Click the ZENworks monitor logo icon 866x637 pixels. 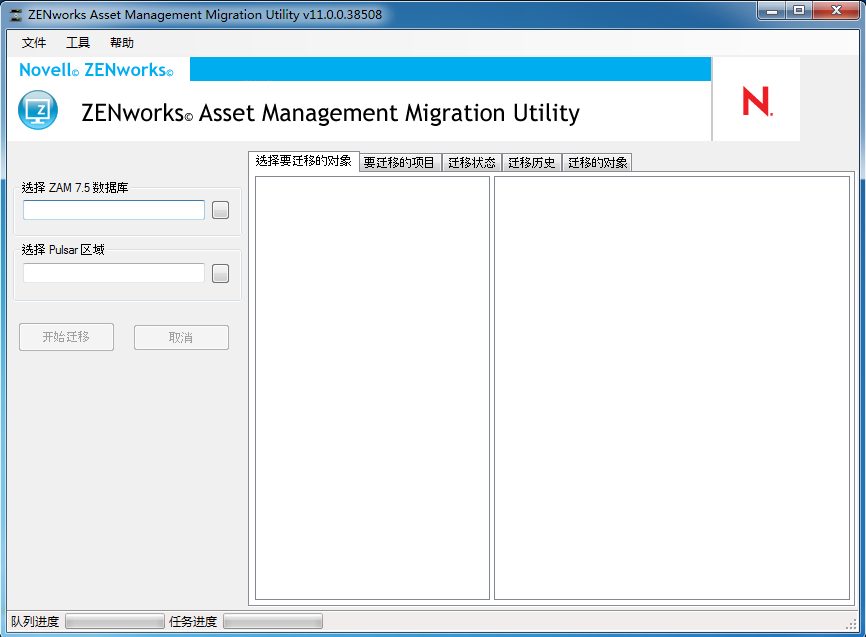pyautogui.click(x=38, y=110)
